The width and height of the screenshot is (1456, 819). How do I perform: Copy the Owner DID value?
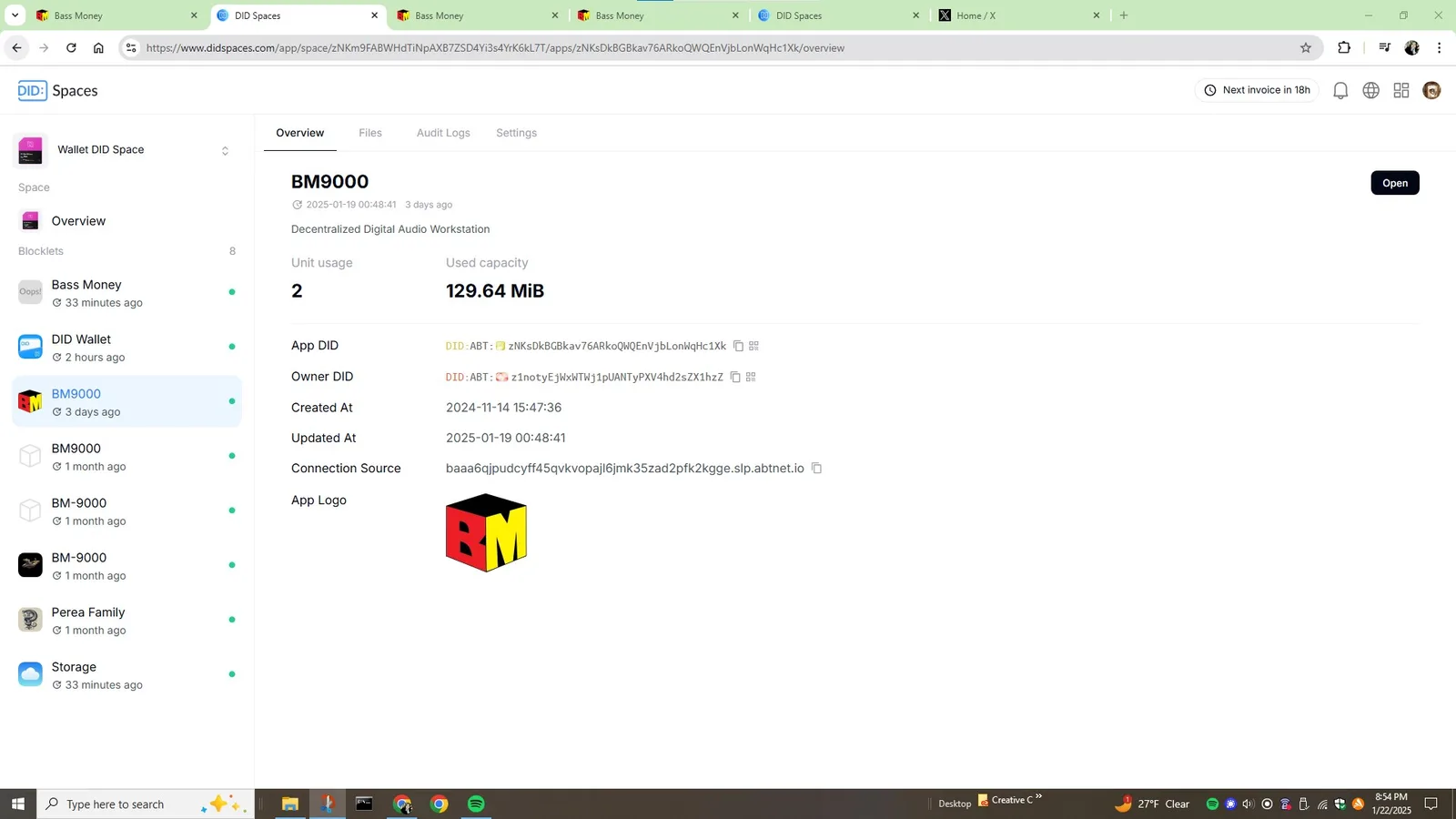pos(735,377)
